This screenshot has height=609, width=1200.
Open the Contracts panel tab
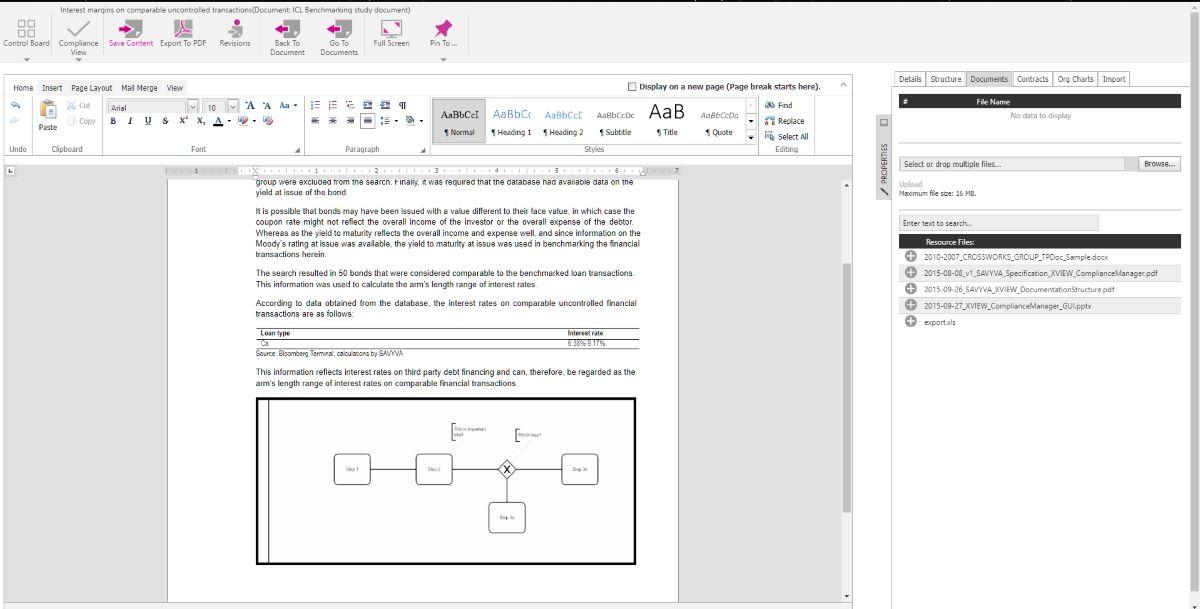(1033, 79)
